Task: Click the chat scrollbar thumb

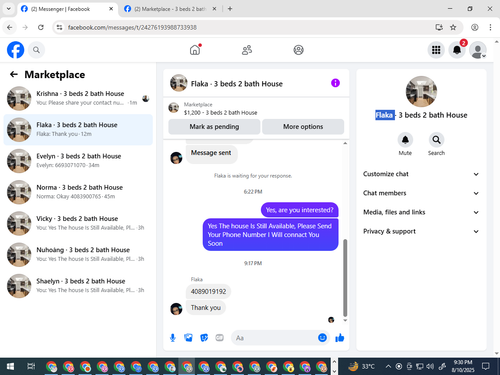Action: pyautogui.click(x=345, y=278)
